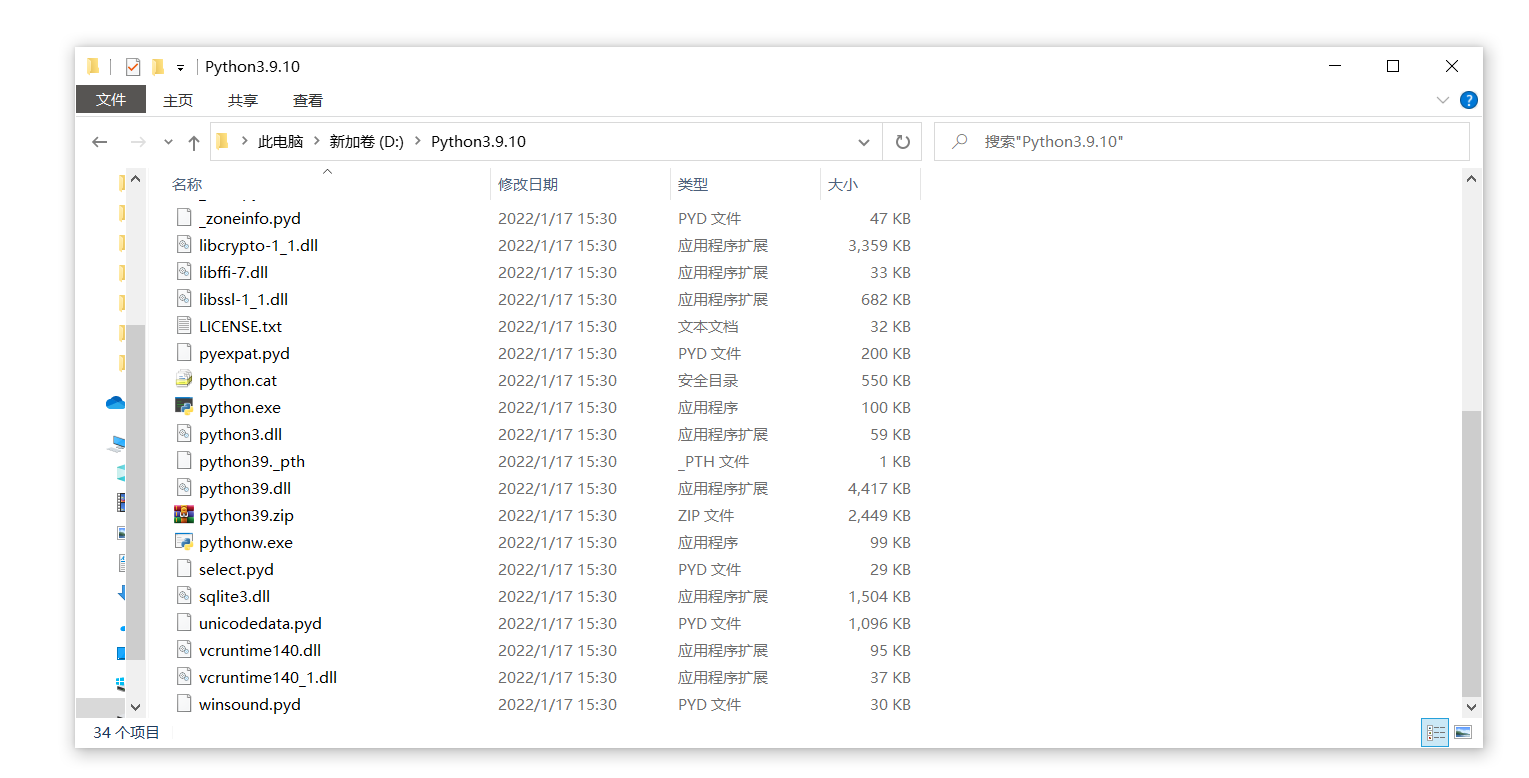Select the python39.zip archive icon
This screenshot has width=1529, height=778.
coord(183,515)
